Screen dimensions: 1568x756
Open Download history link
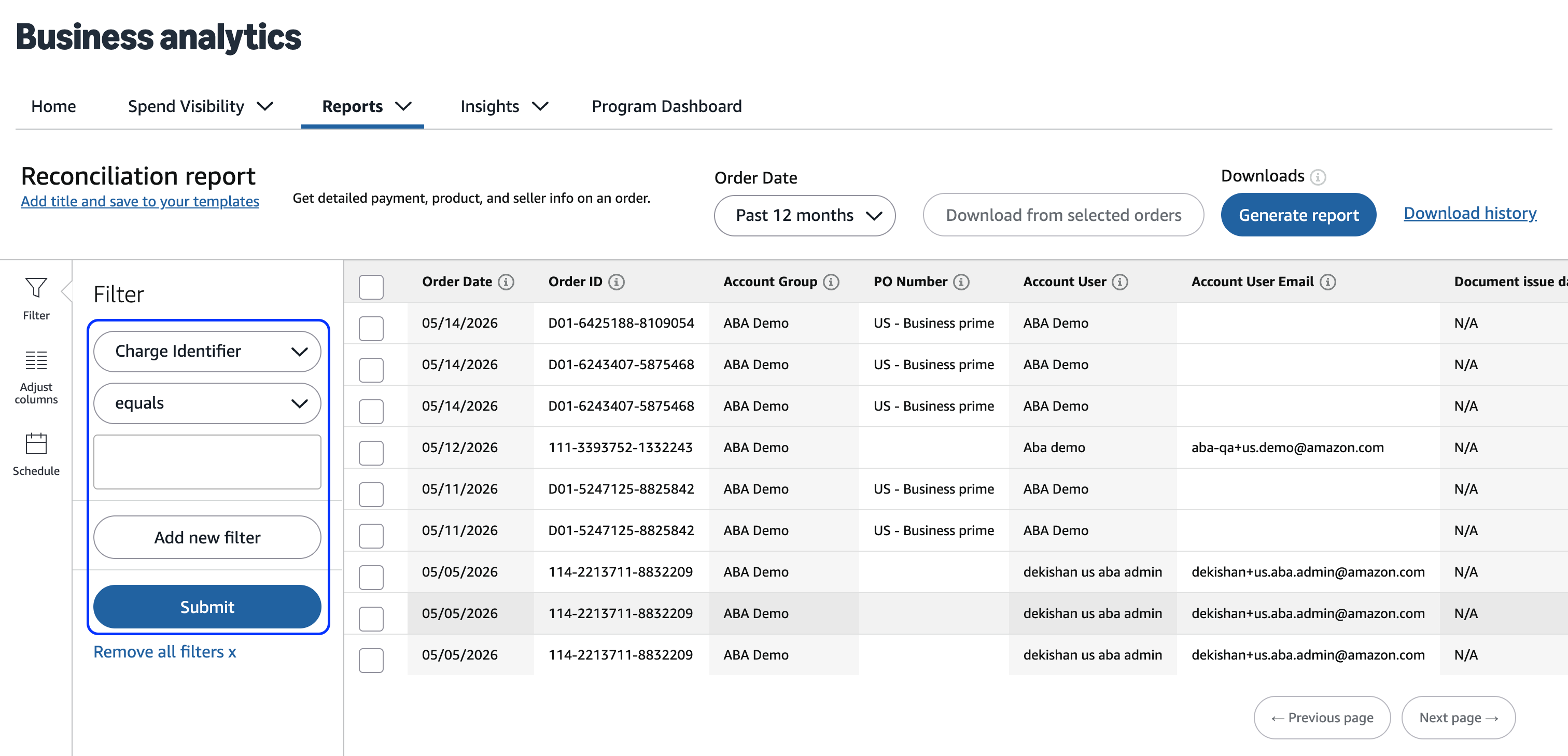(1470, 213)
